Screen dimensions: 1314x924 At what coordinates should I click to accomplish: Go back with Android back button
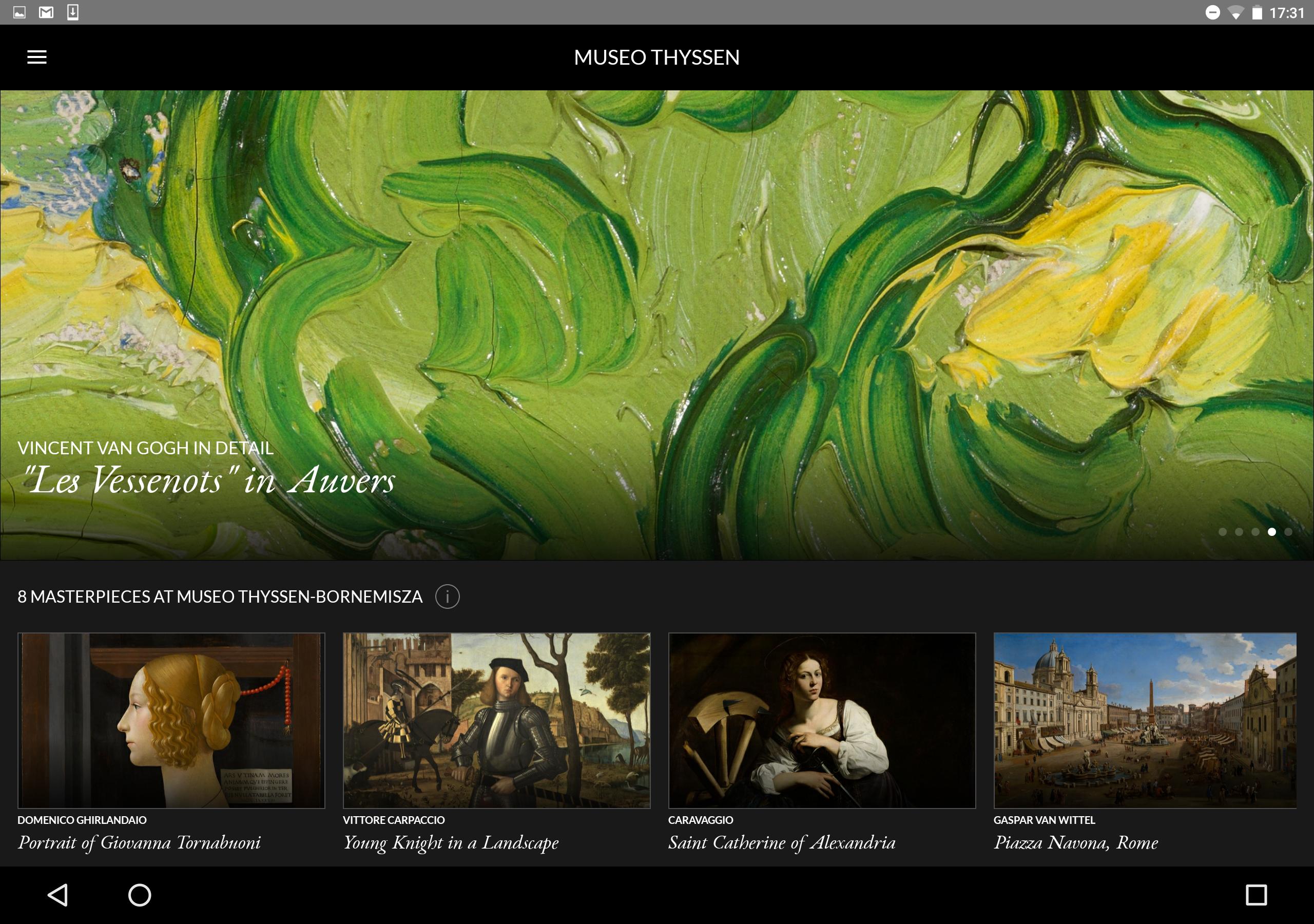58,895
